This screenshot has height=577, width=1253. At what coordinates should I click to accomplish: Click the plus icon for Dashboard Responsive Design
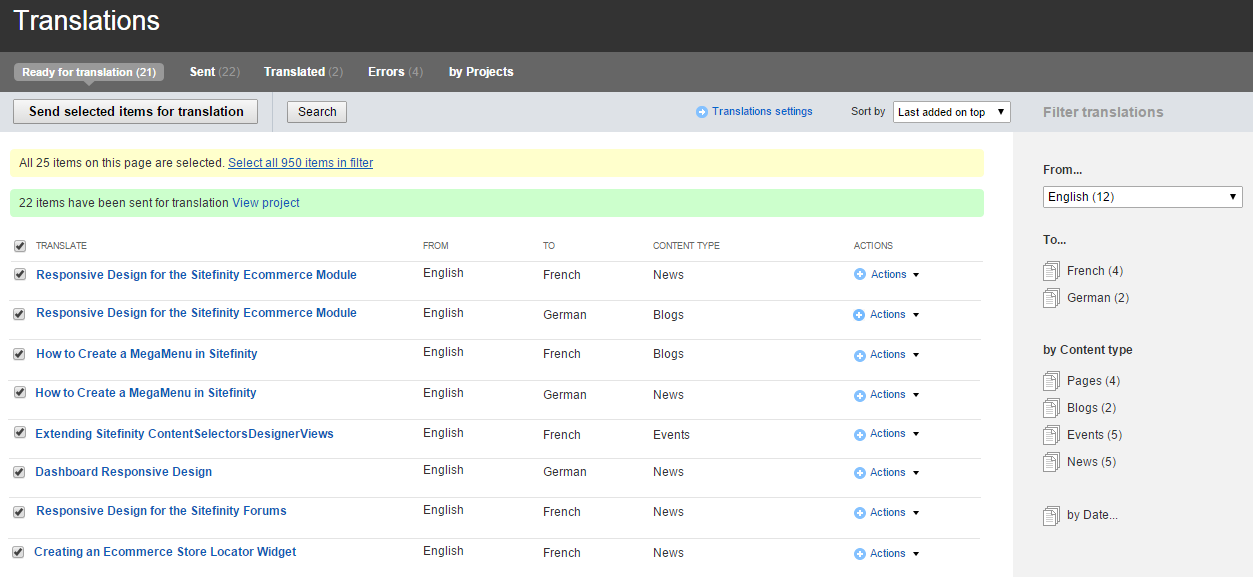tap(859, 473)
